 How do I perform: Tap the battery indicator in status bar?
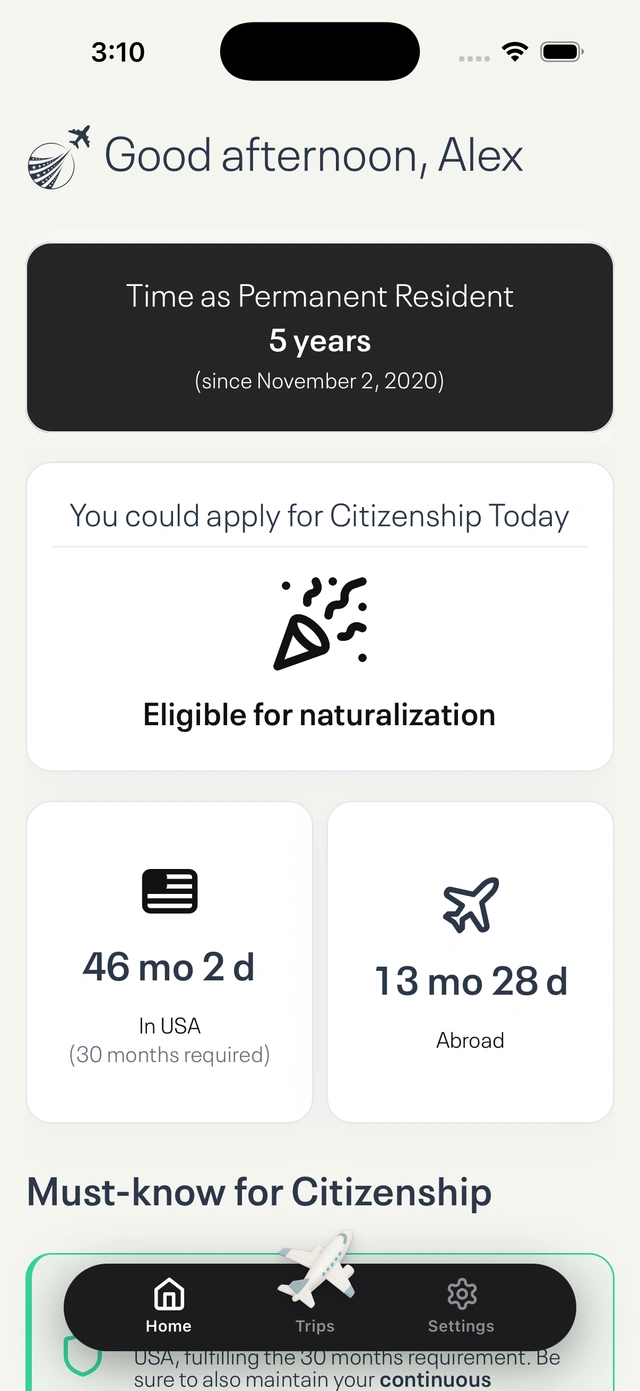point(562,51)
